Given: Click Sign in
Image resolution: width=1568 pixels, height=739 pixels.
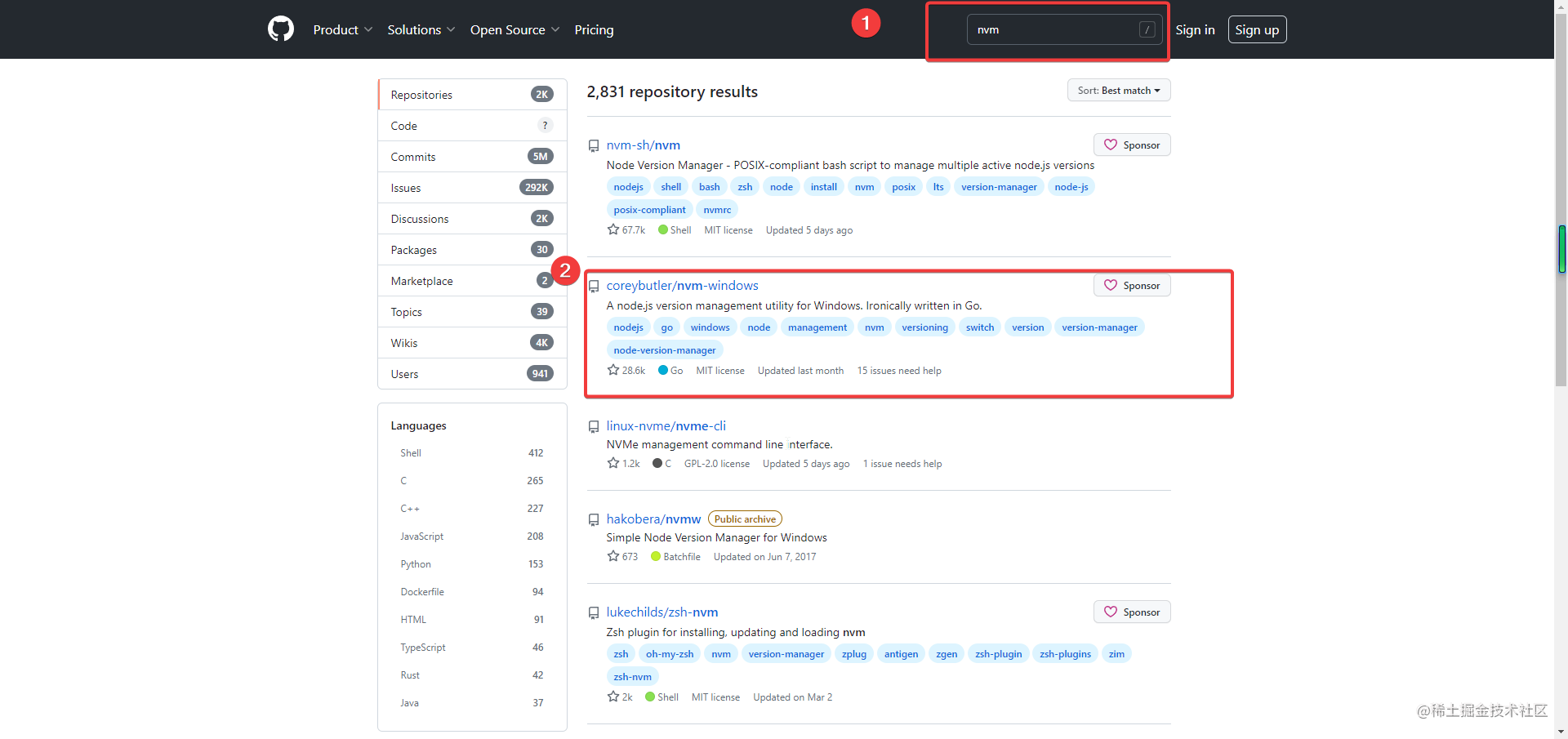Looking at the screenshot, I should point(1195,29).
